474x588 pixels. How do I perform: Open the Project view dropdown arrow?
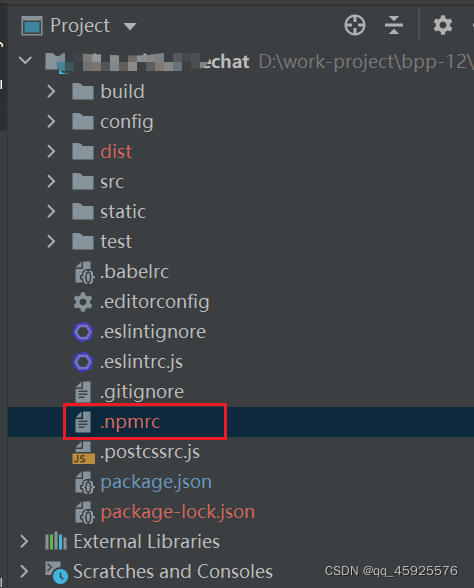click(x=130, y=26)
